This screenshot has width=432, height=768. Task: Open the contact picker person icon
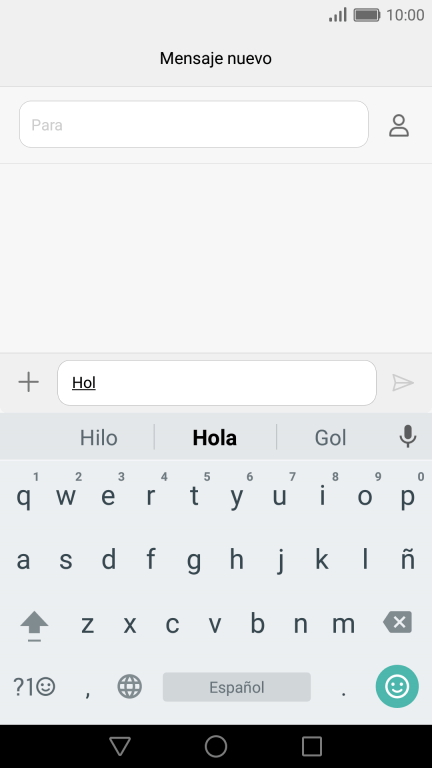pos(399,125)
